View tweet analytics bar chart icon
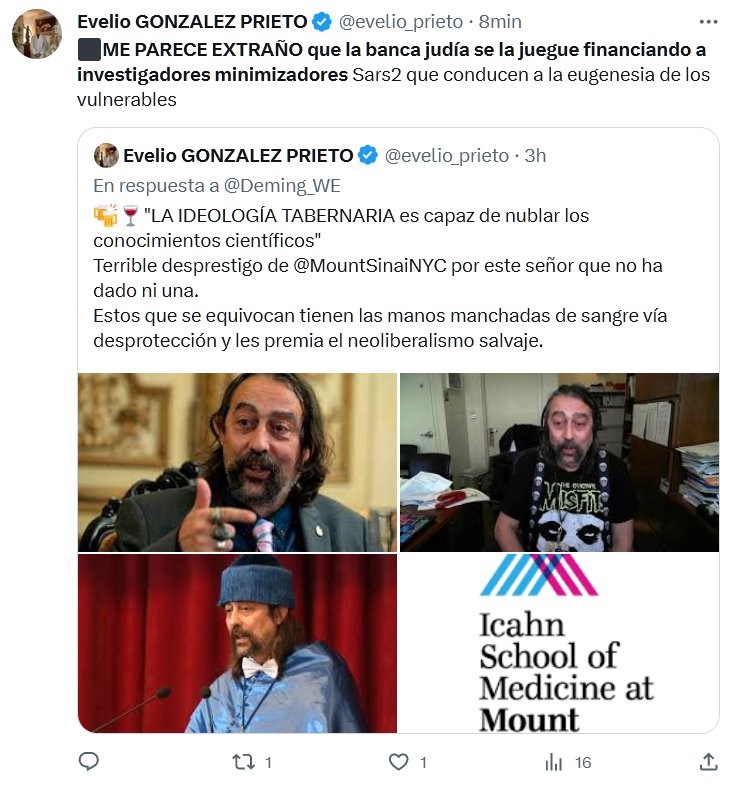 coord(553,762)
